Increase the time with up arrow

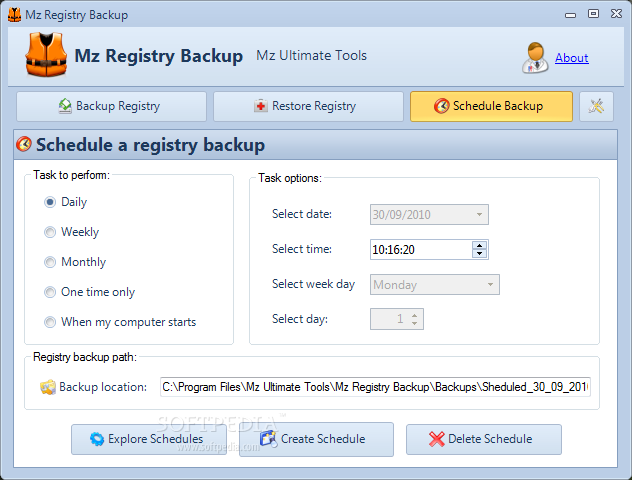(x=479, y=245)
